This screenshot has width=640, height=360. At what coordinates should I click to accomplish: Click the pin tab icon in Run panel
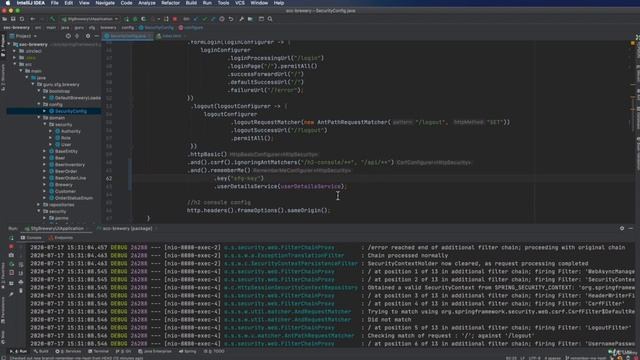[11, 294]
